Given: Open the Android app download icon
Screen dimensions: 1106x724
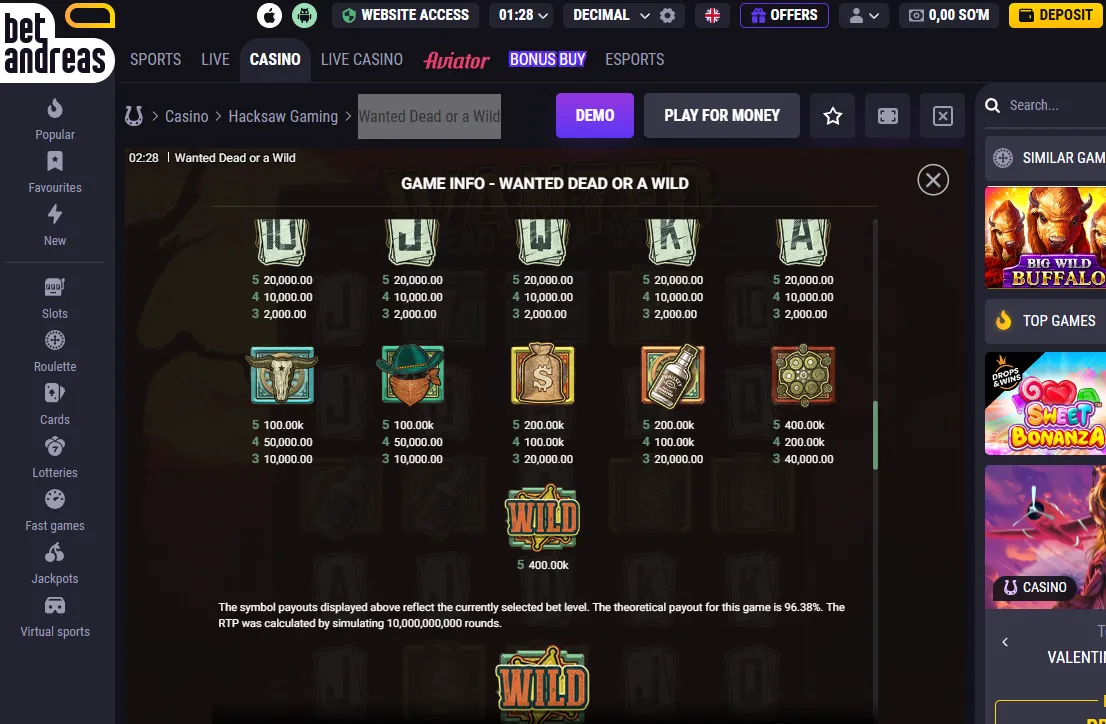Looking at the screenshot, I should point(305,15).
